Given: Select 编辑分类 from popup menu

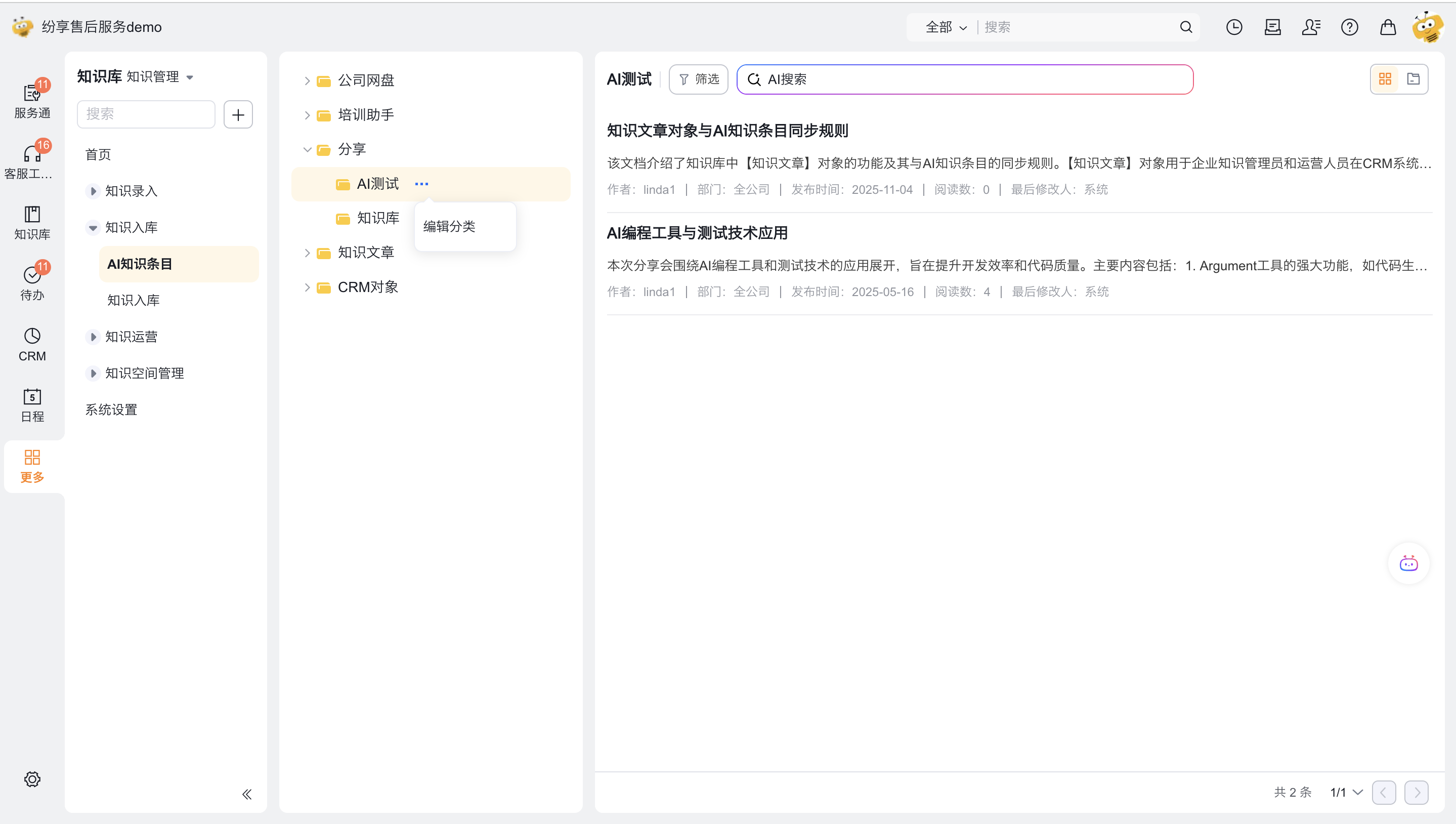Looking at the screenshot, I should coord(450,226).
